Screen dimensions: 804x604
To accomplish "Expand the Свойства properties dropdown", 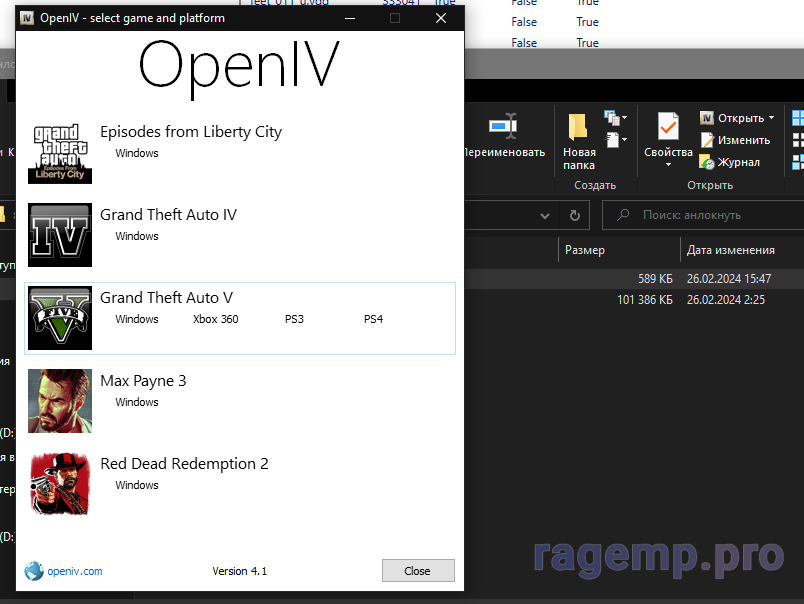I will point(668,164).
